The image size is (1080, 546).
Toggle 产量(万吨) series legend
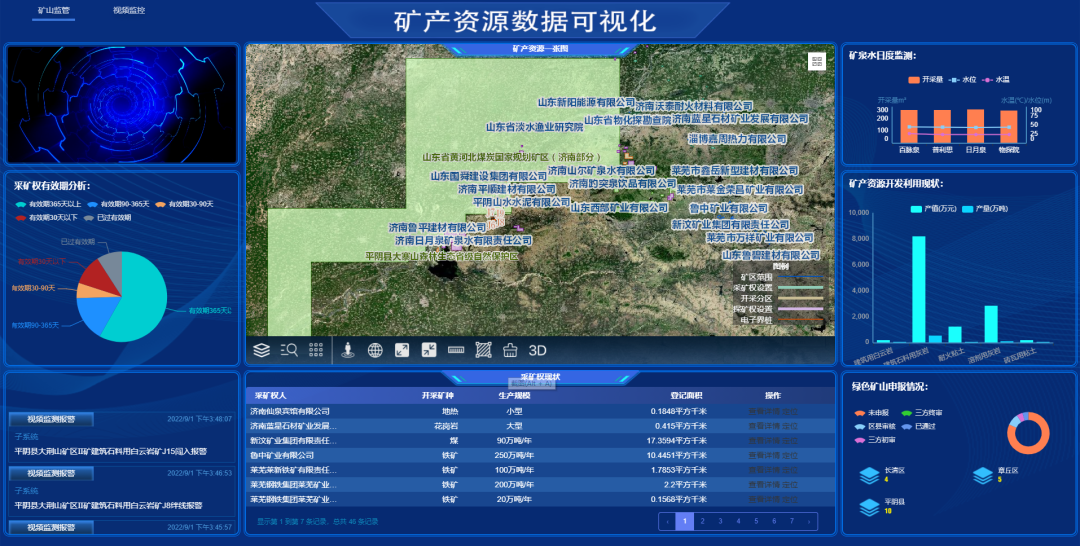984,209
